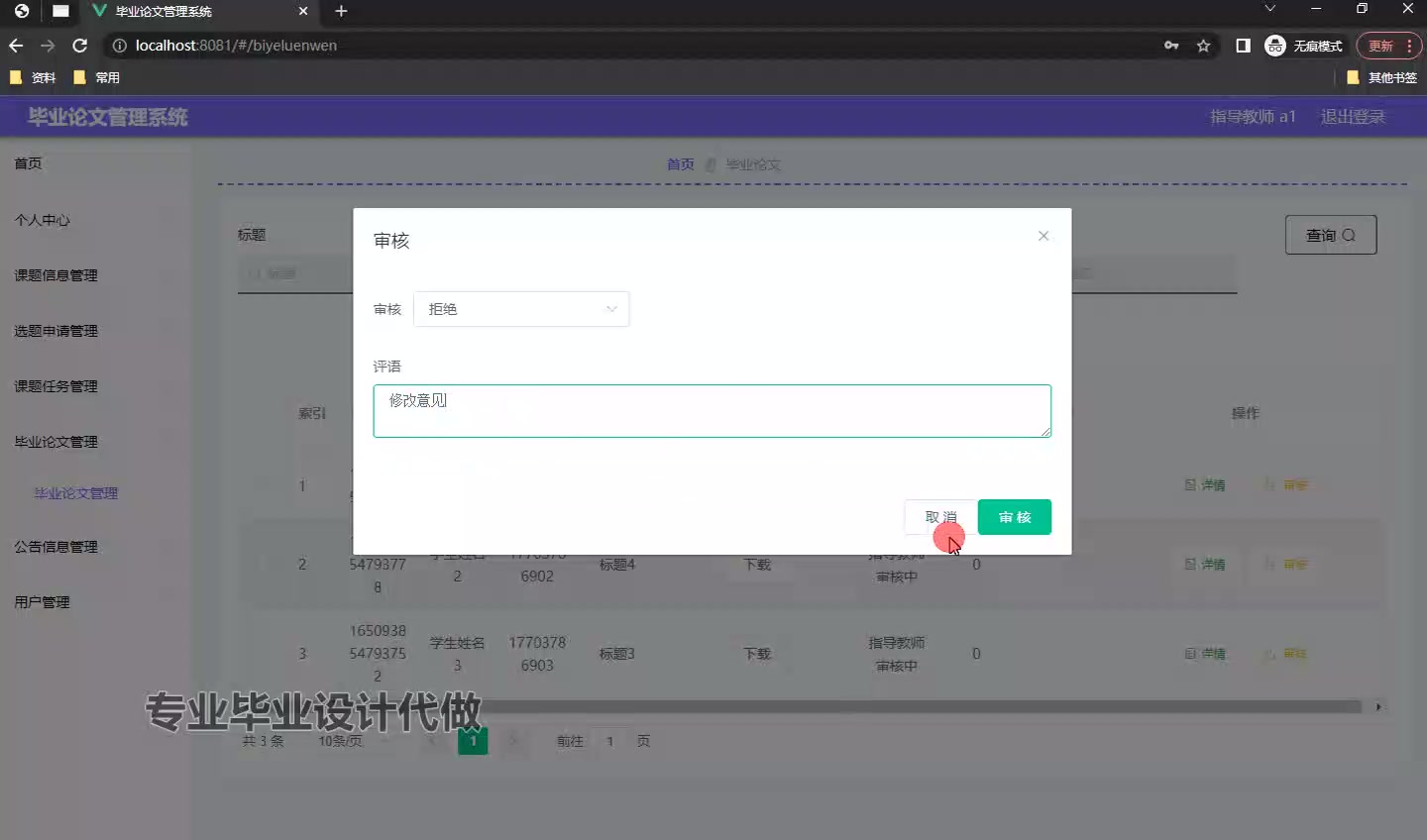
Task: Open the 审核 dropdown showing 拒绝
Action: [521, 309]
